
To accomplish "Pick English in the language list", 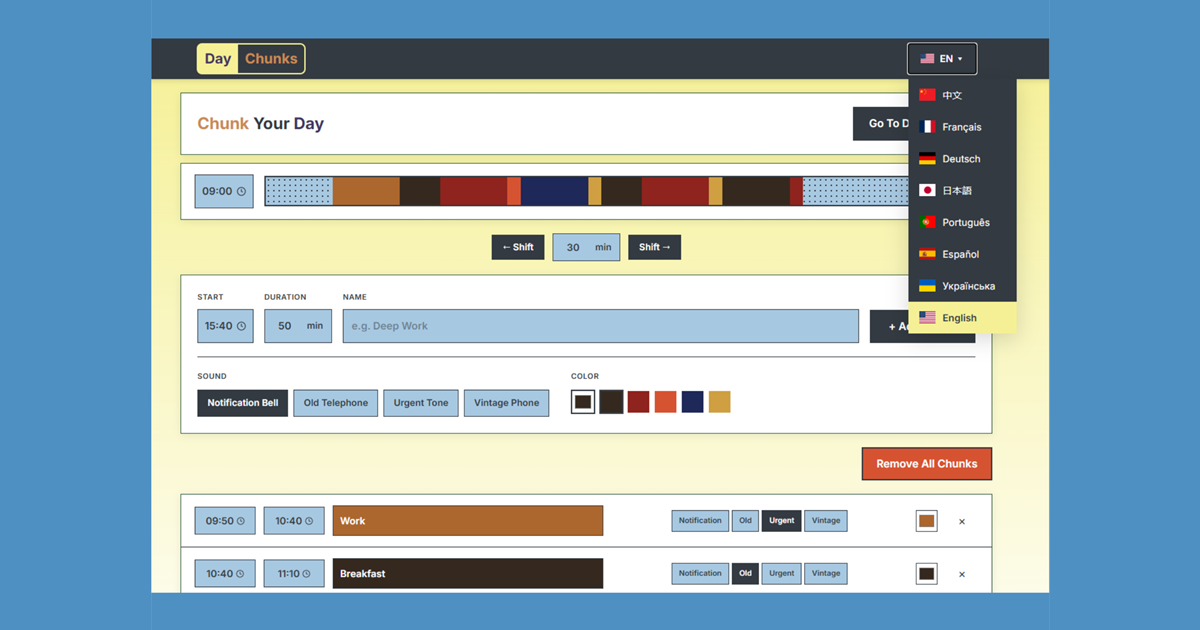I will (962, 318).
